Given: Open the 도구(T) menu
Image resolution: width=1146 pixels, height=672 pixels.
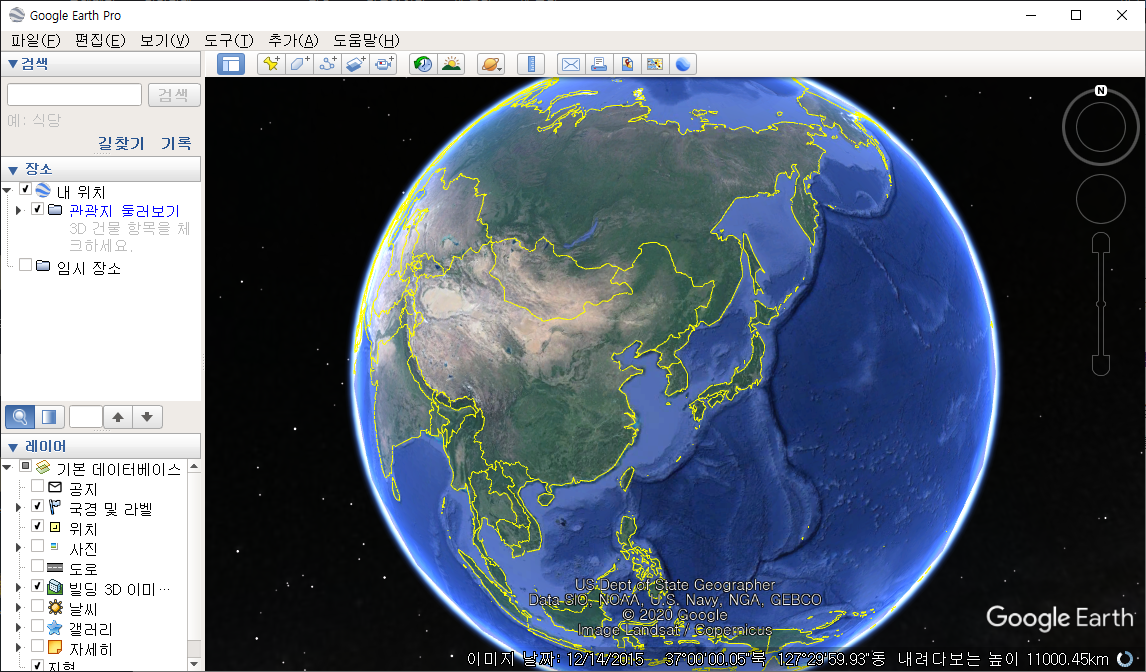Looking at the screenshot, I should pyautogui.click(x=229, y=40).
